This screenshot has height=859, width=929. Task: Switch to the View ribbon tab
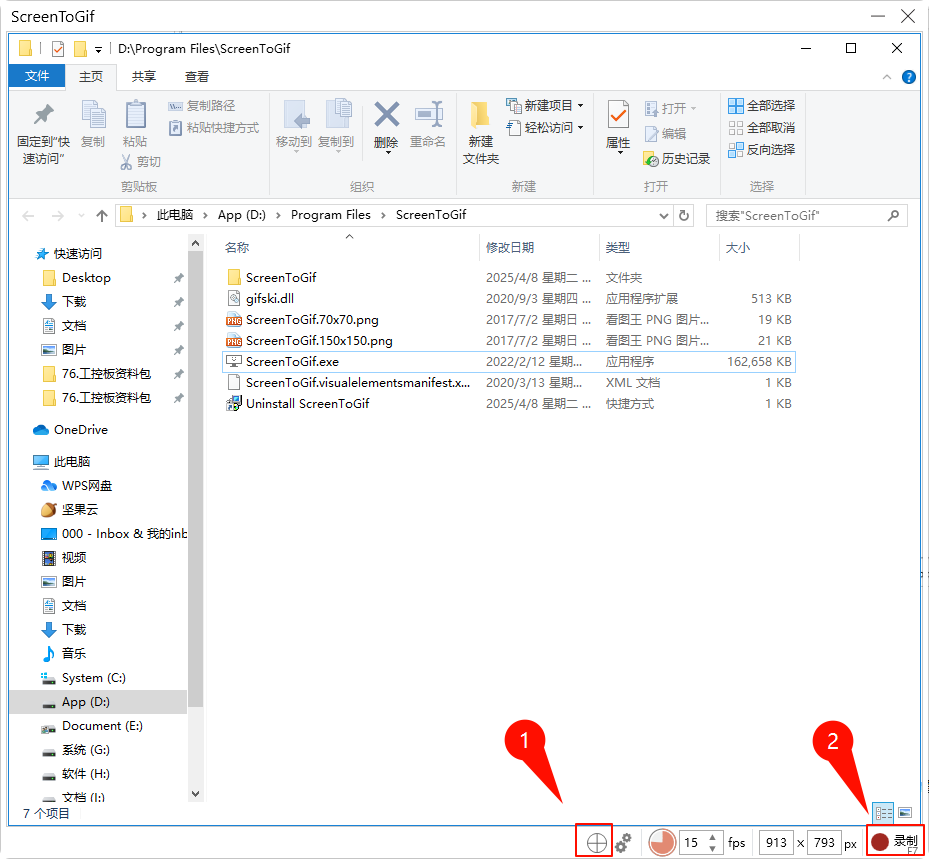[197, 76]
